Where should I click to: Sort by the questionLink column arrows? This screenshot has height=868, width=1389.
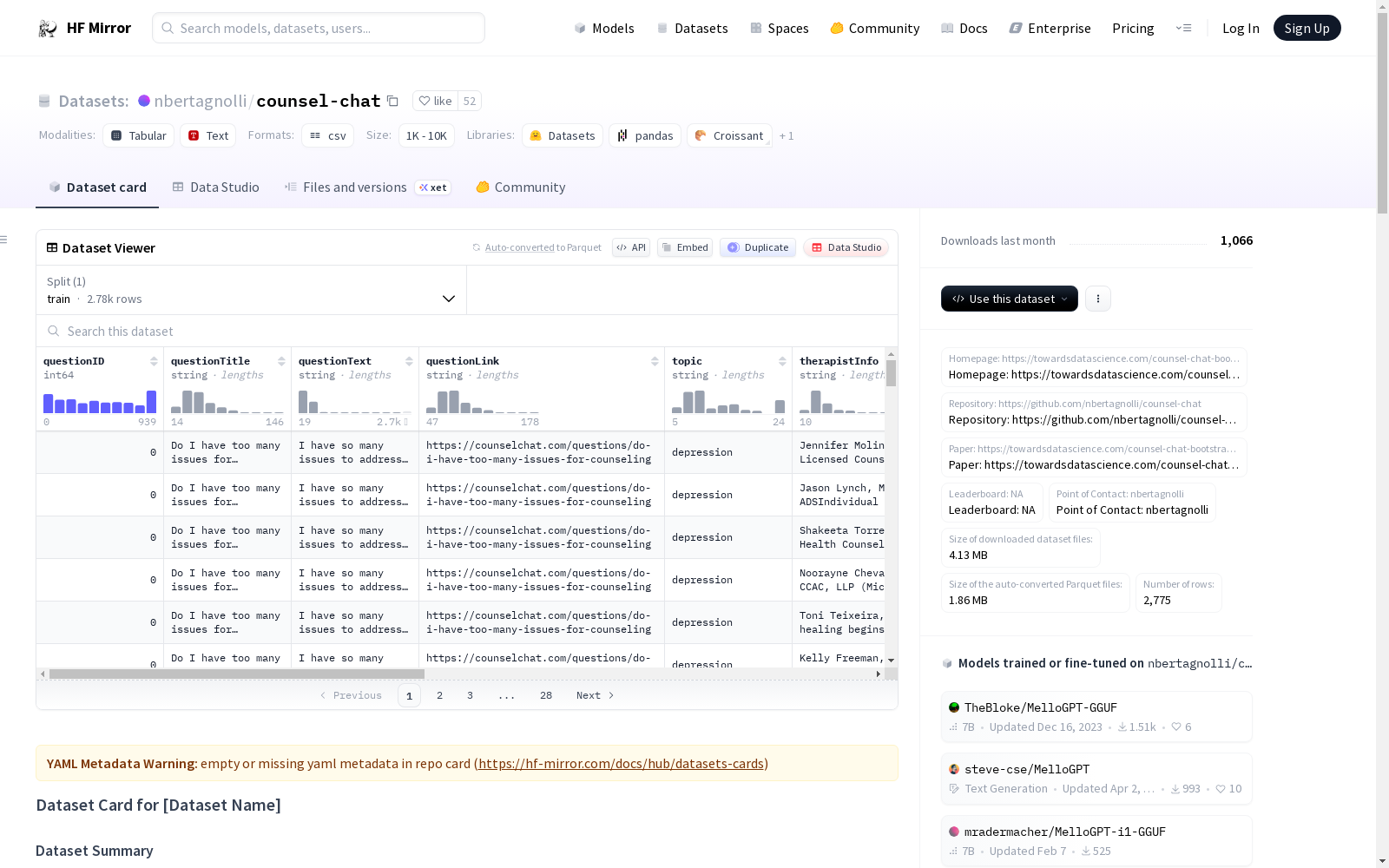pos(655,361)
